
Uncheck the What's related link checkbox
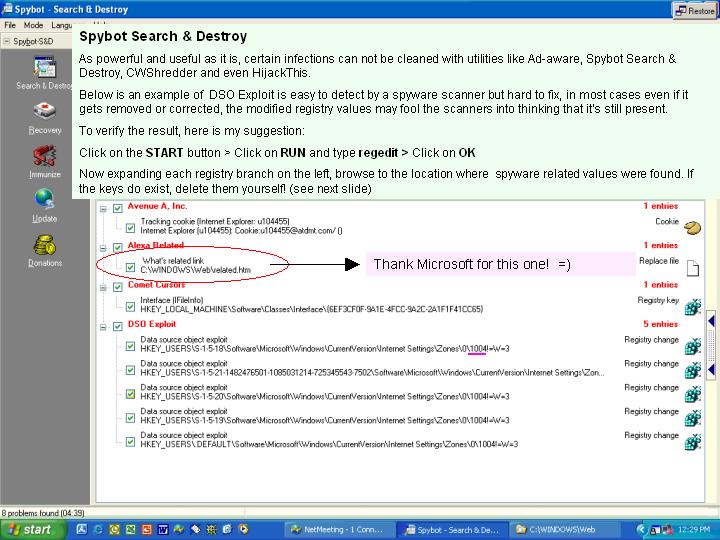coord(130,267)
